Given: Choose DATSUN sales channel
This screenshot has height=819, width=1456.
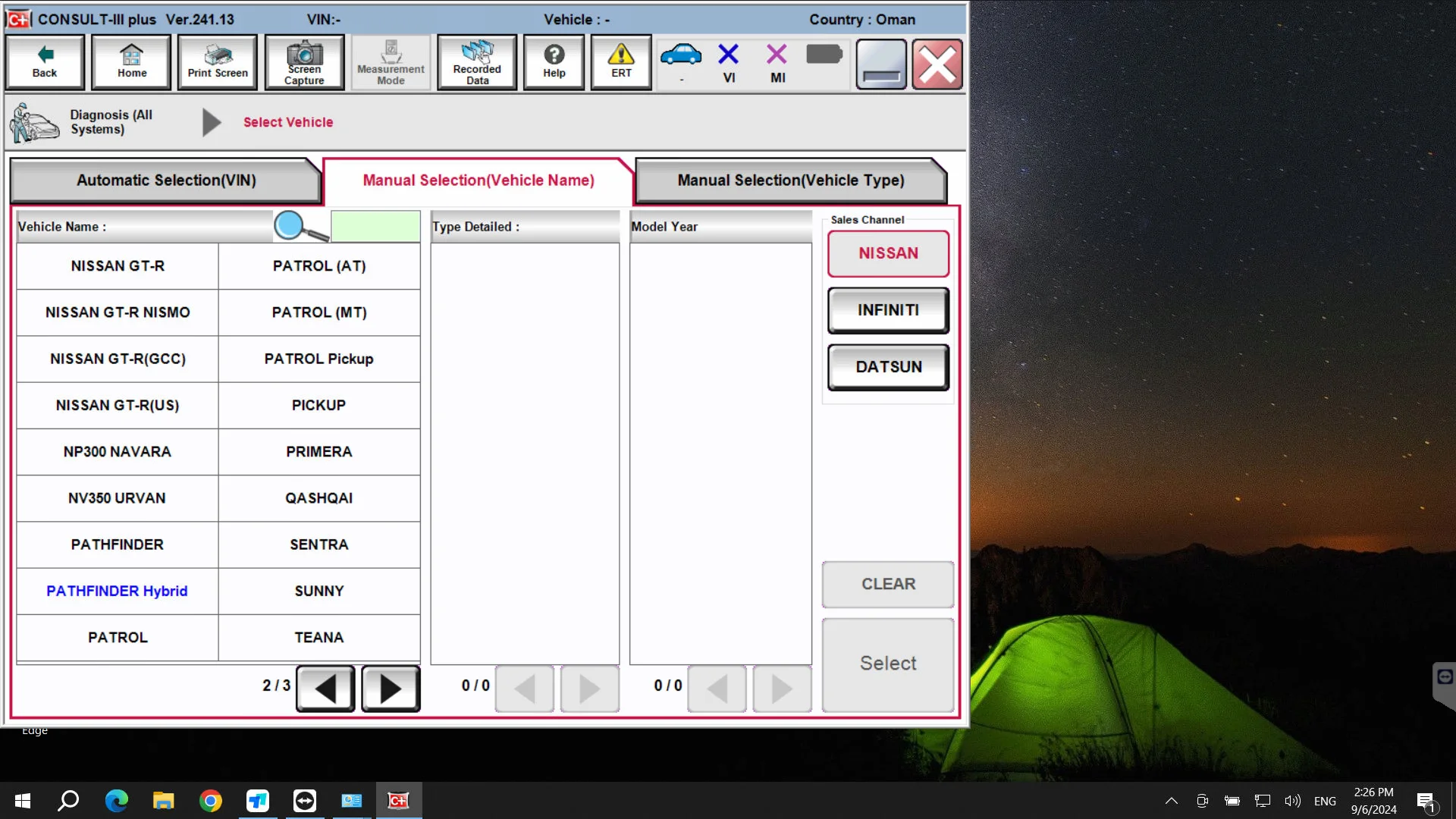Looking at the screenshot, I should point(888,367).
